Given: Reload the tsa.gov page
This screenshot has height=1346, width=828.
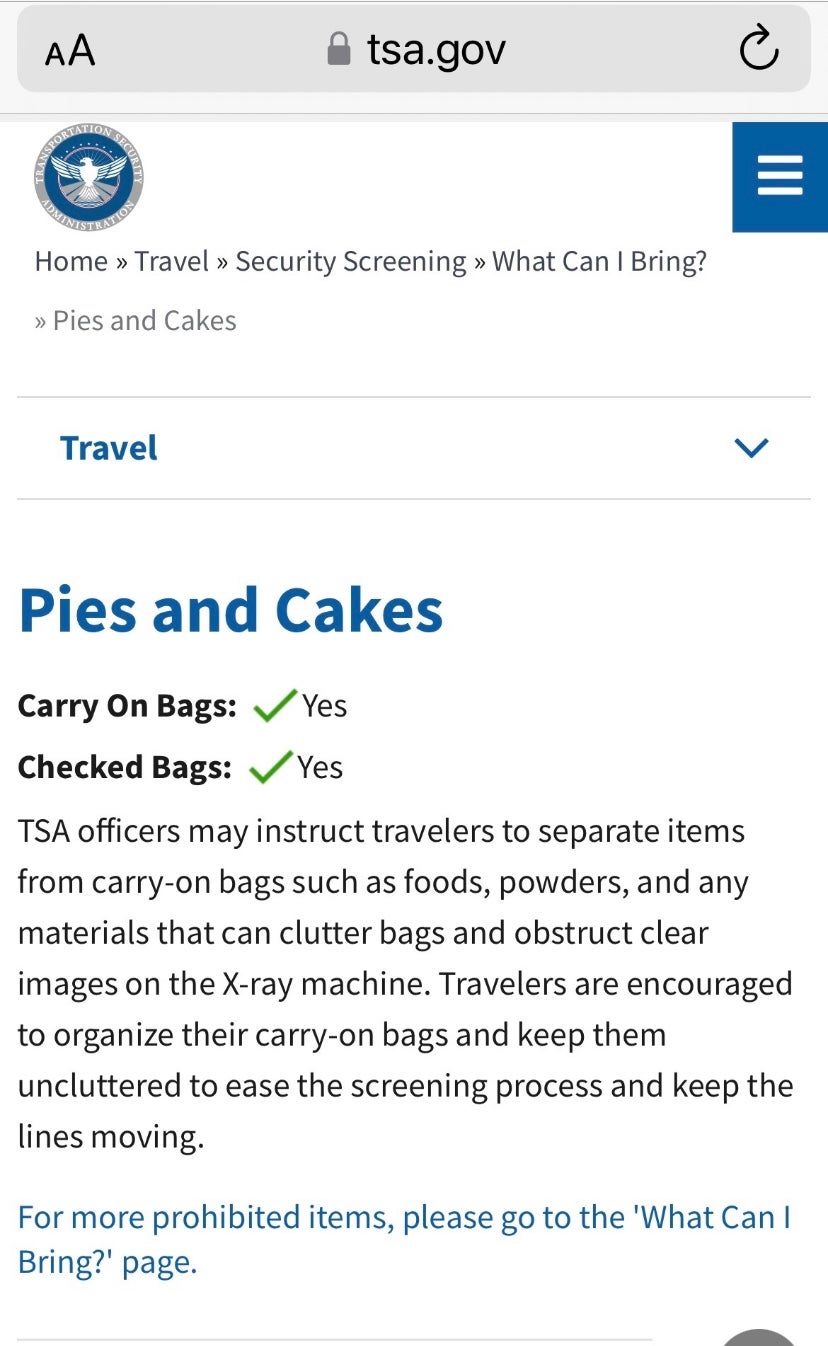Looking at the screenshot, I should (758, 49).
